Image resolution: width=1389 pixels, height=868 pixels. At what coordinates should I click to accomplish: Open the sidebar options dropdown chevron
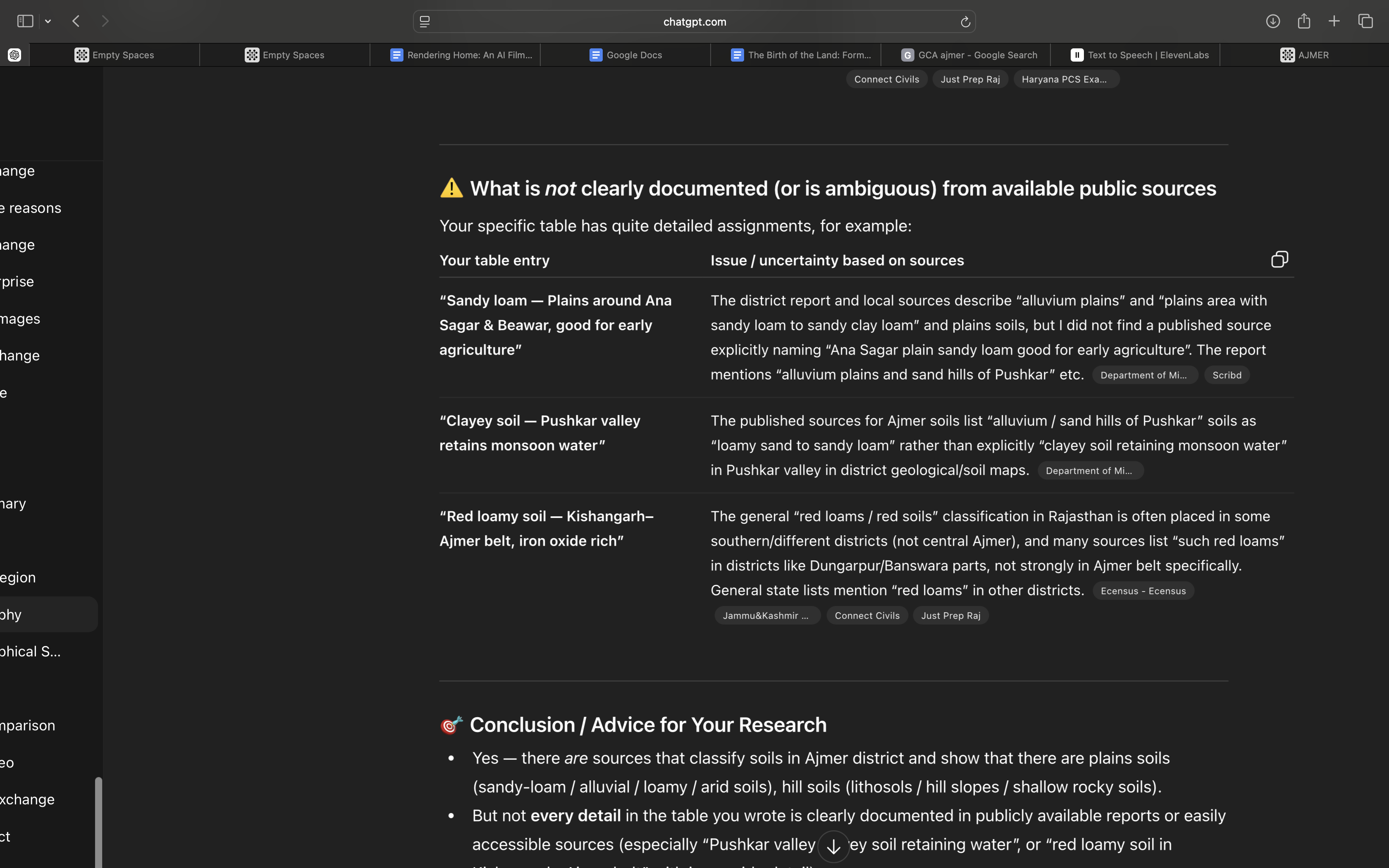coord(48,22)
